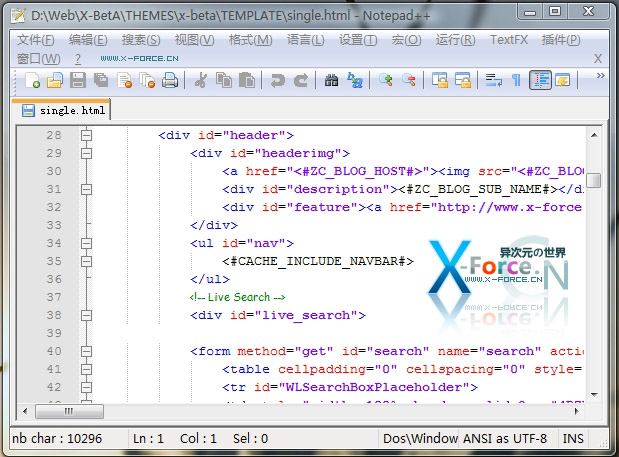This screenshot has height=457, width=619.
Task: Open a file using the folder icon
Action: coord(55,80)
